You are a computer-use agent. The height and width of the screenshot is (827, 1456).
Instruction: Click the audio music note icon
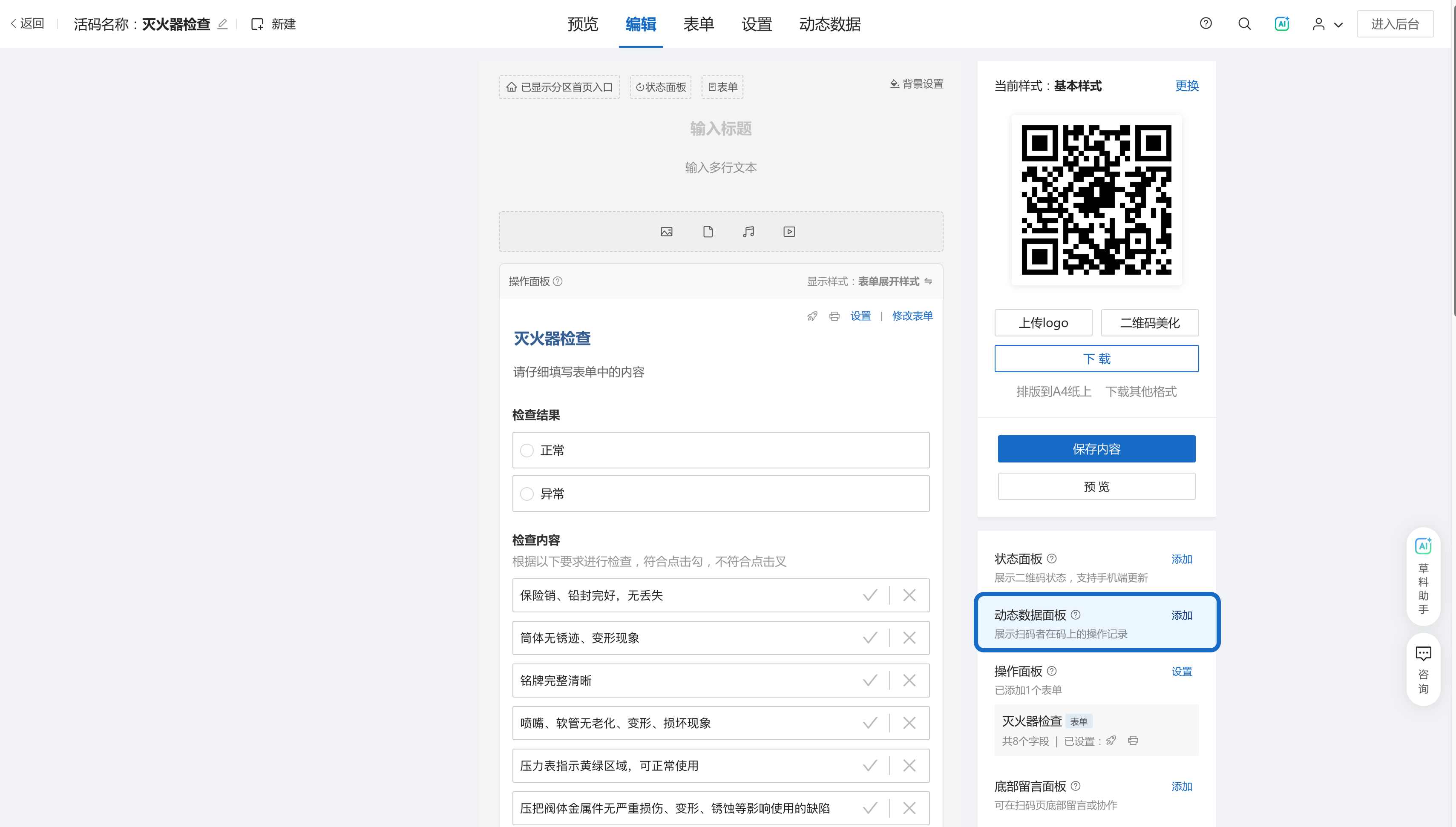point(749,232)
